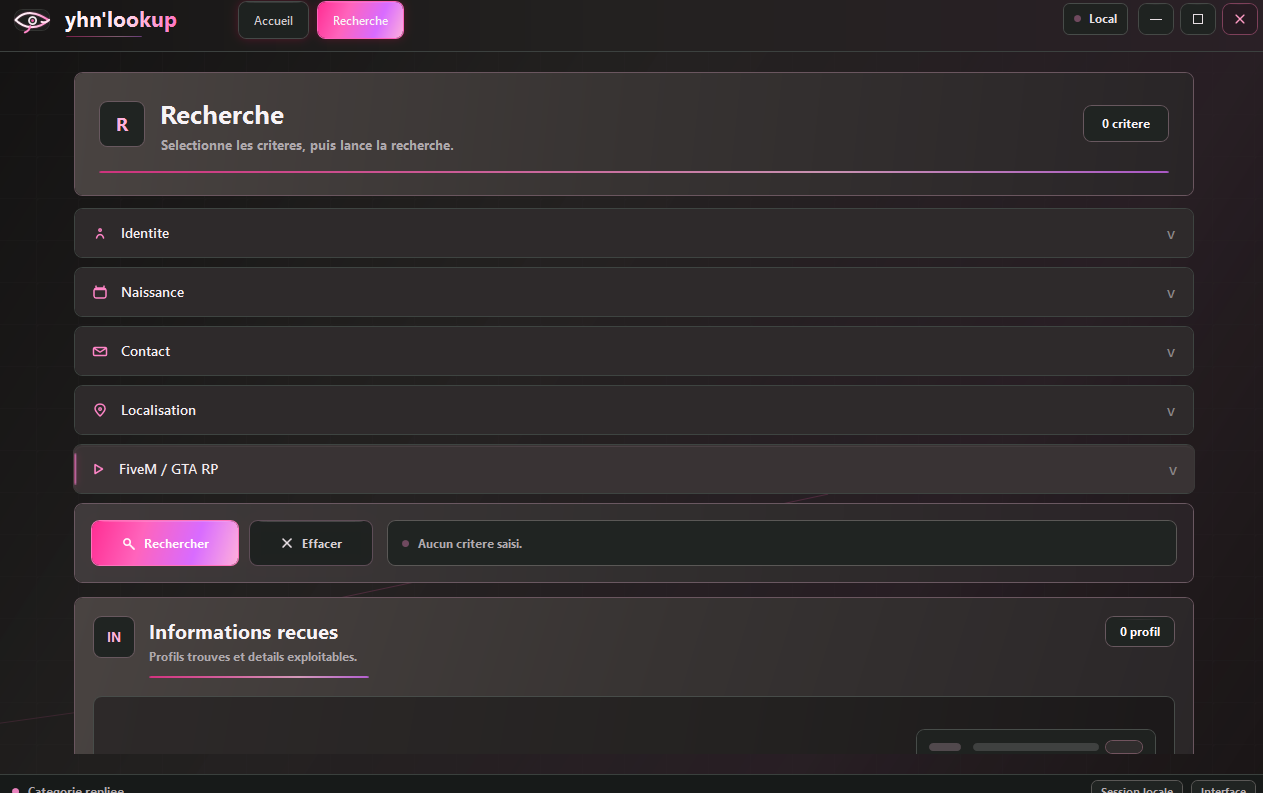
Task: Click the 0 profil counter badge
Action: coord(1140,632)
